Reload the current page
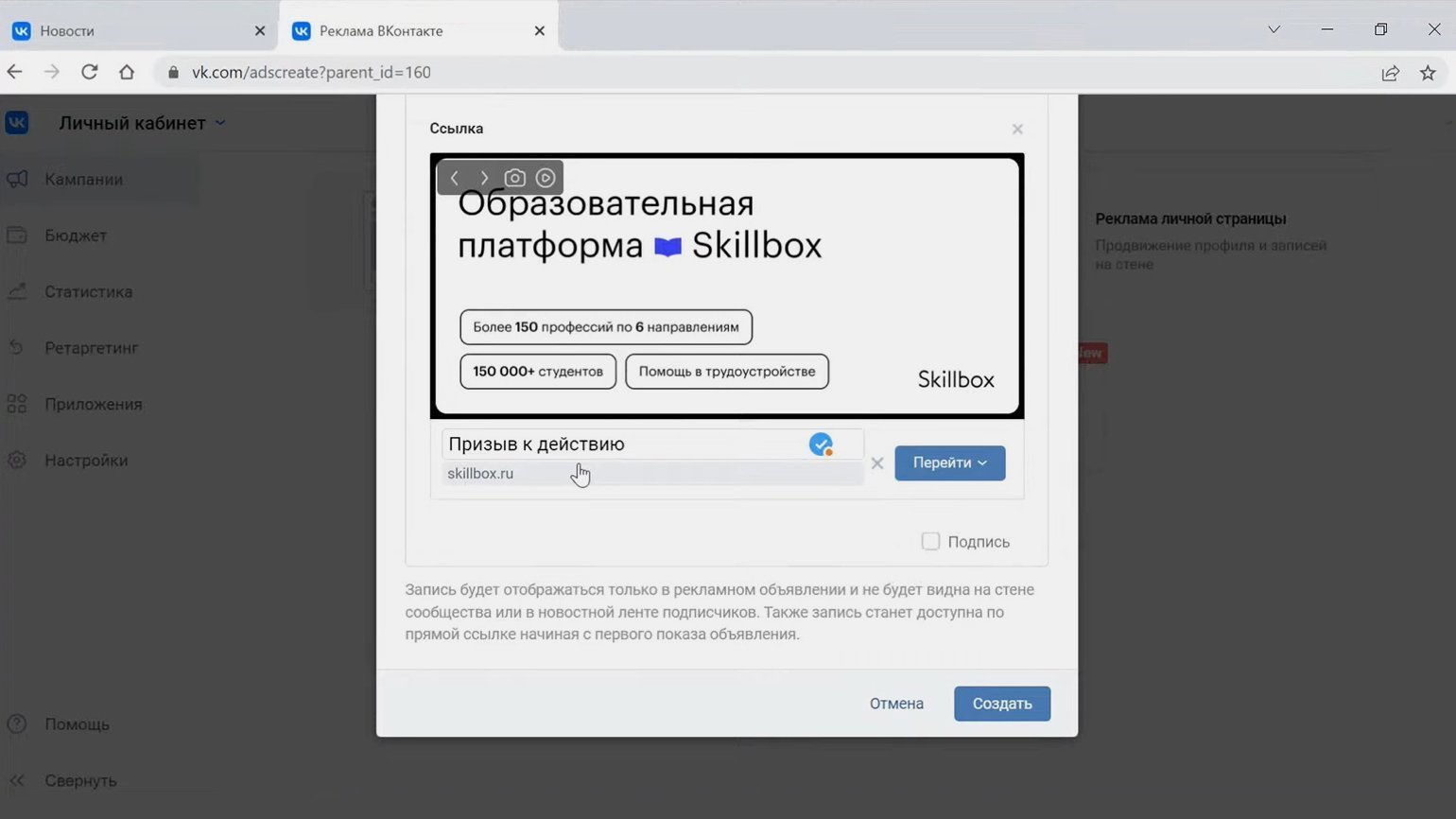 (90, 72)
